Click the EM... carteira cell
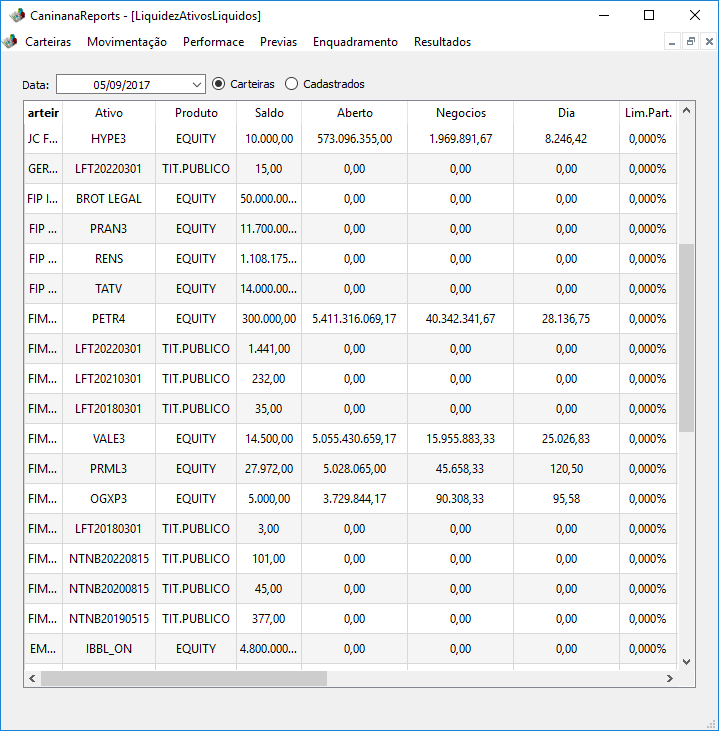The width and height of the screenshot is (719, 731). coord(43,648)
